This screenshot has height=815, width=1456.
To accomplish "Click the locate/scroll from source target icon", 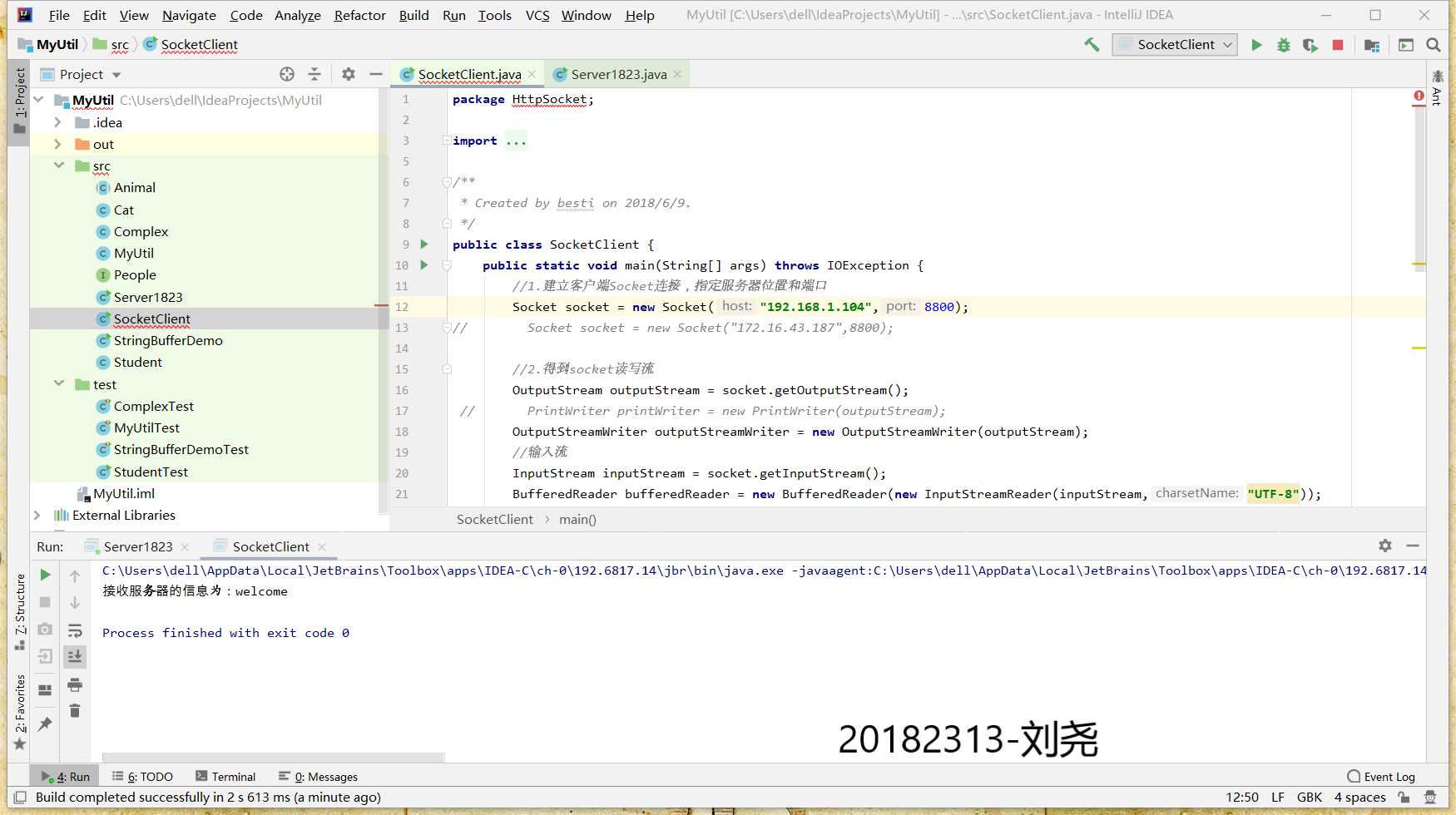I will pyautogui.click(x=287, y=74).
